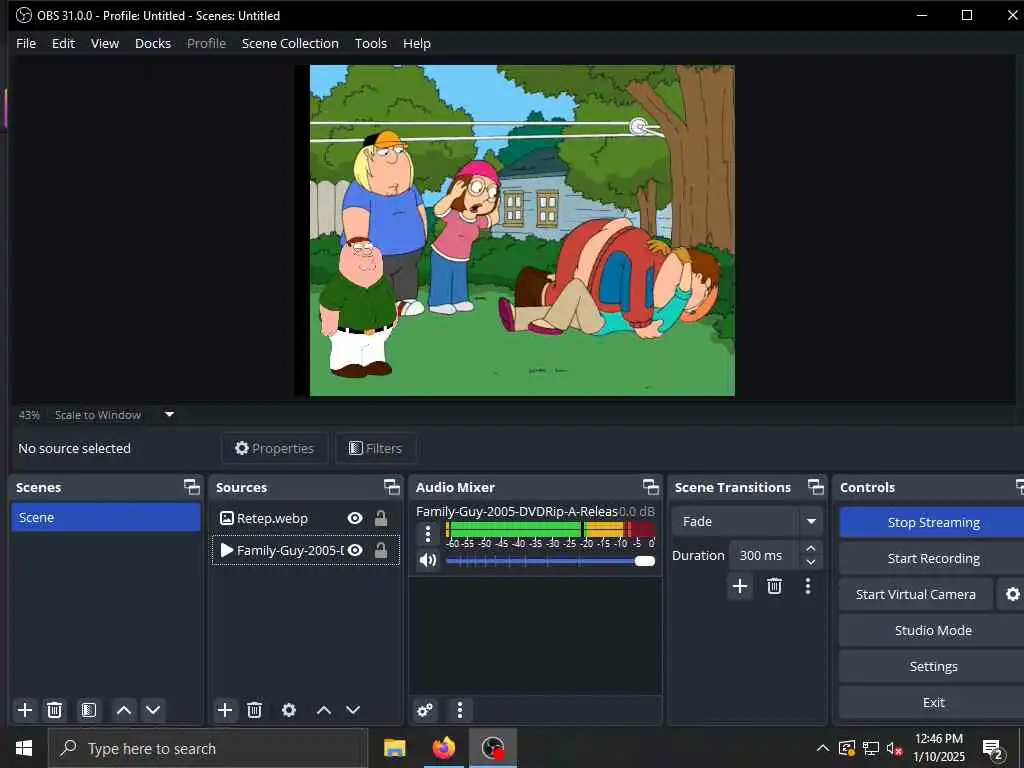Open virtual camera settings gear
Viewport: 1024px width, 768px height.
coord(1012,594)
